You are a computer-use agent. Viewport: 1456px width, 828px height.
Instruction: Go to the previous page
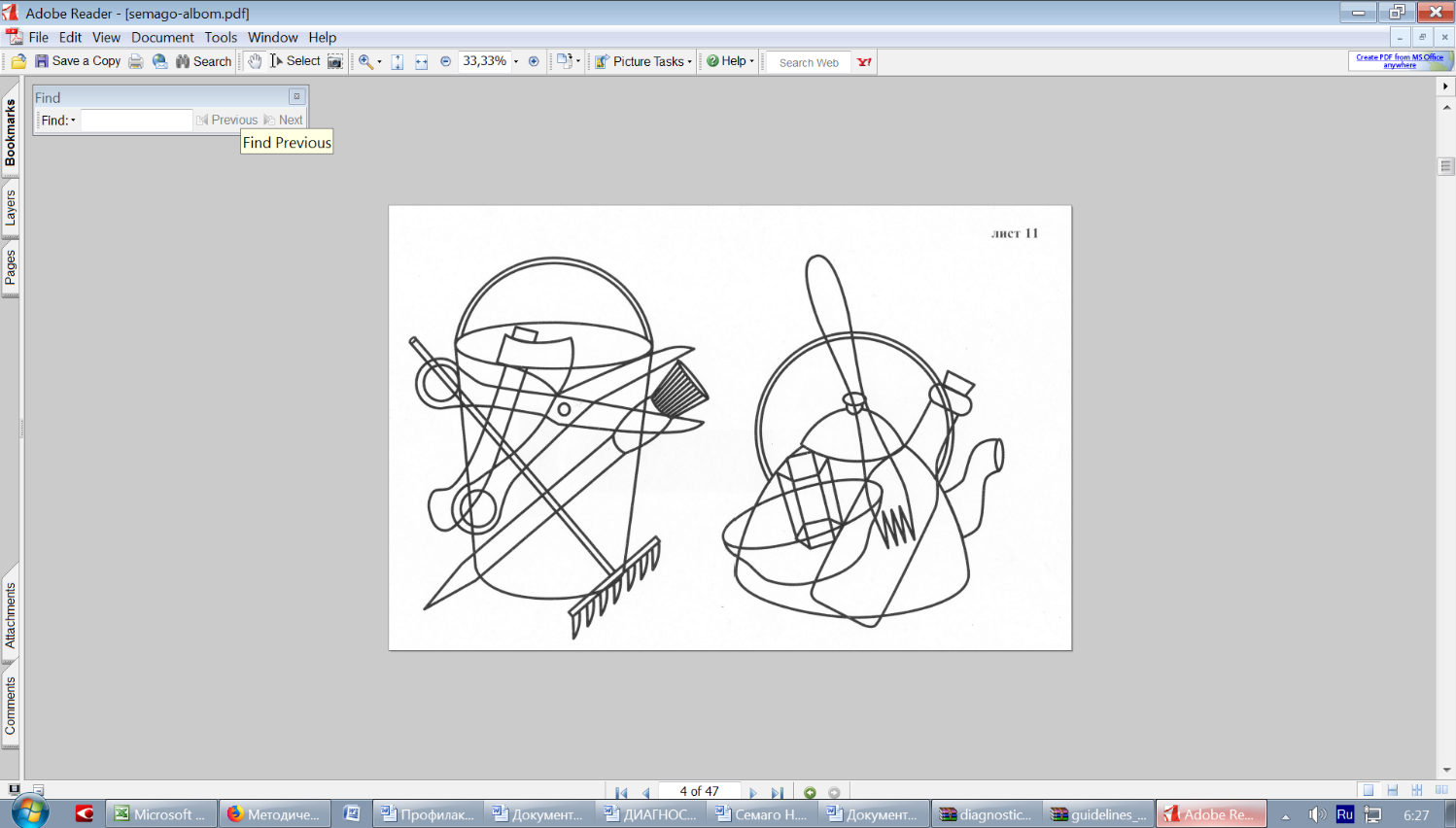(645, 792)
